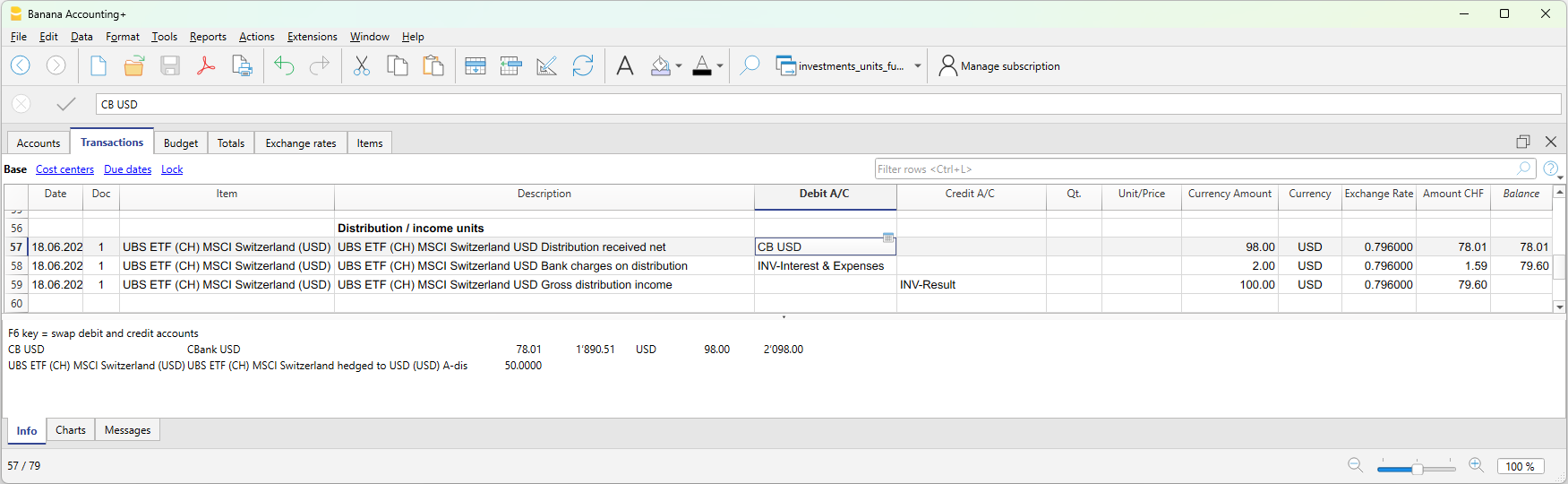Image resolution: width=1568 pixels, height=484 pixels.
Task: Apply text color with underlined A icon
Action: coord(702,65)
